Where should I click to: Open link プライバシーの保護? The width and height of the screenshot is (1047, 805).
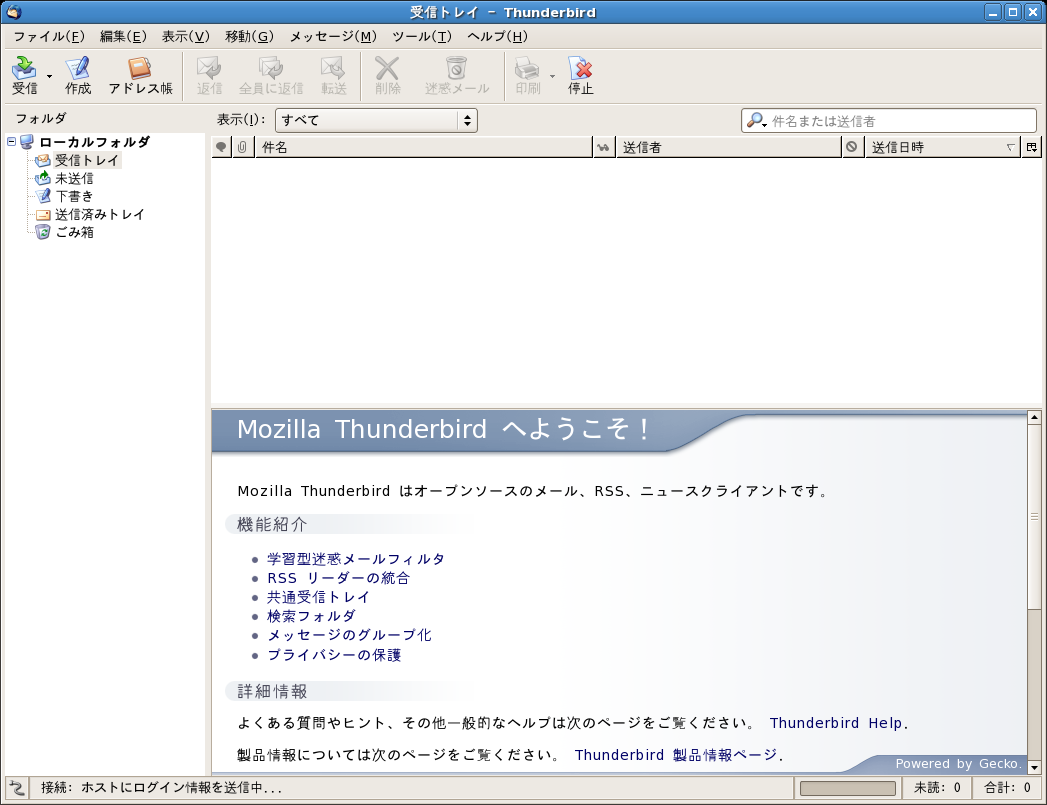click(x=335, y=655)
